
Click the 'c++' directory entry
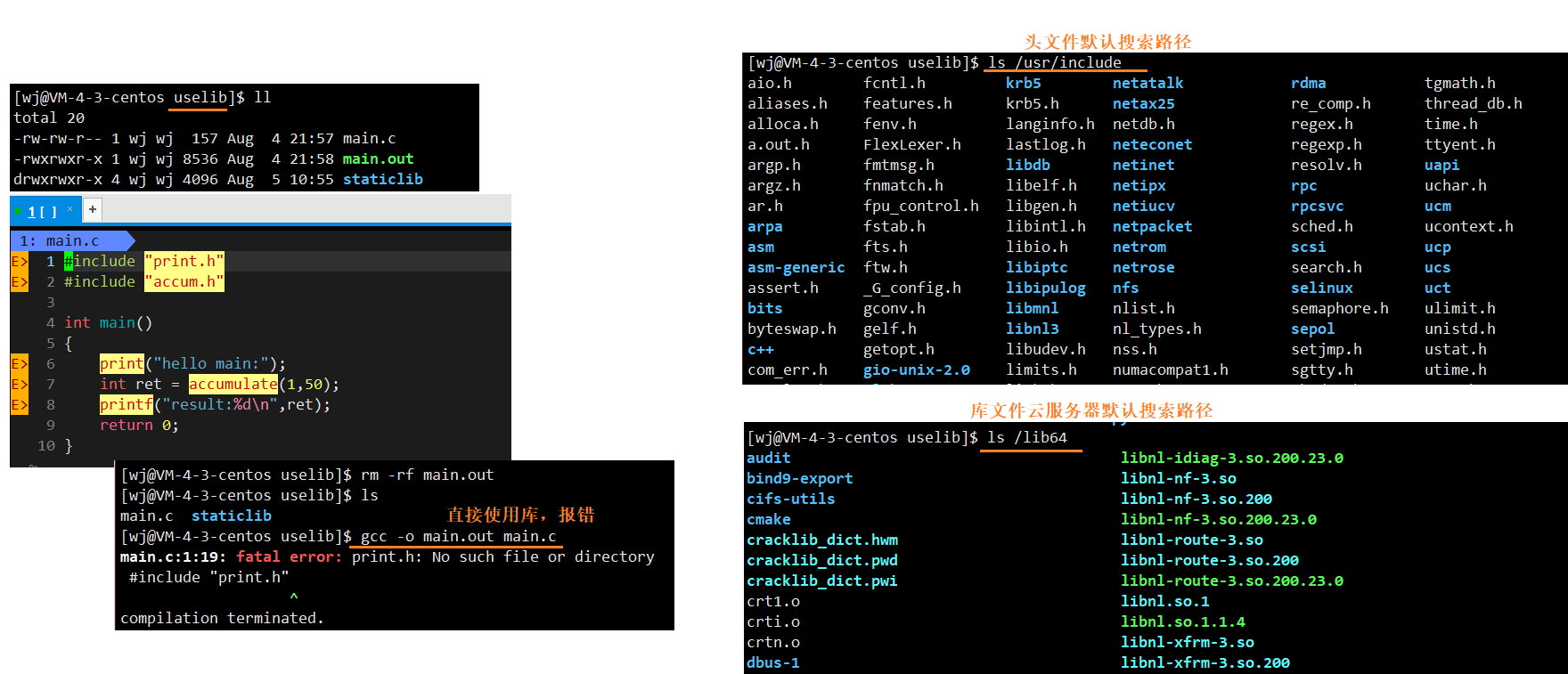point(761,349)
